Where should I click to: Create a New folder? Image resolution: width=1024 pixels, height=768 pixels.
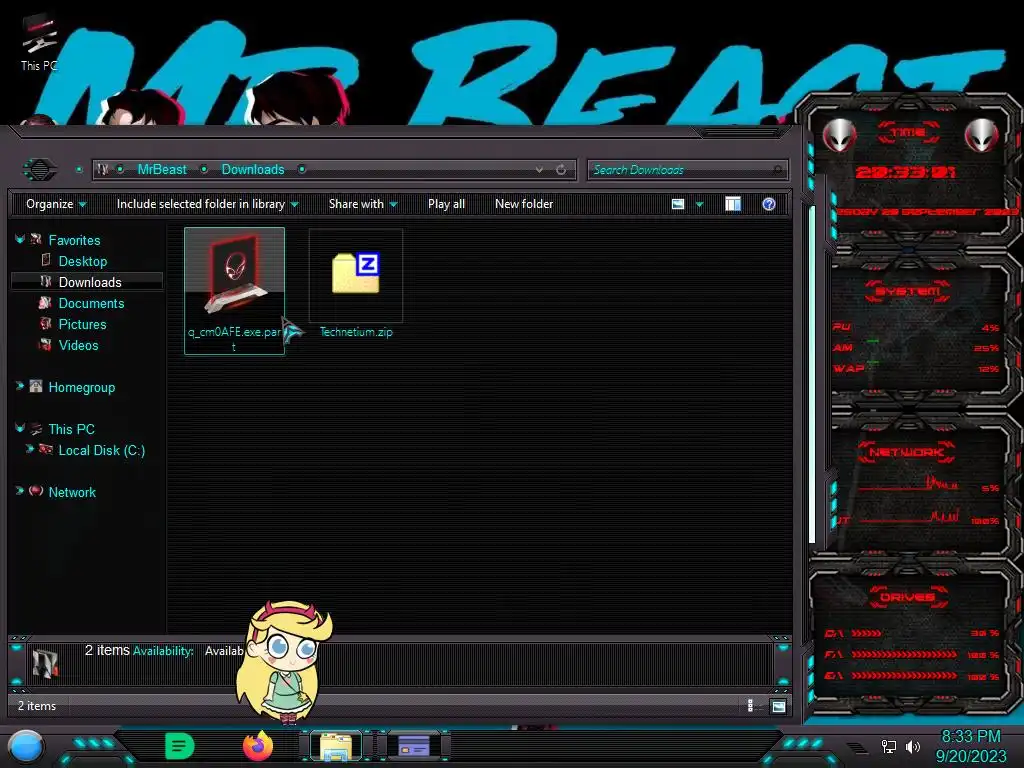click(x=524, y=204)
